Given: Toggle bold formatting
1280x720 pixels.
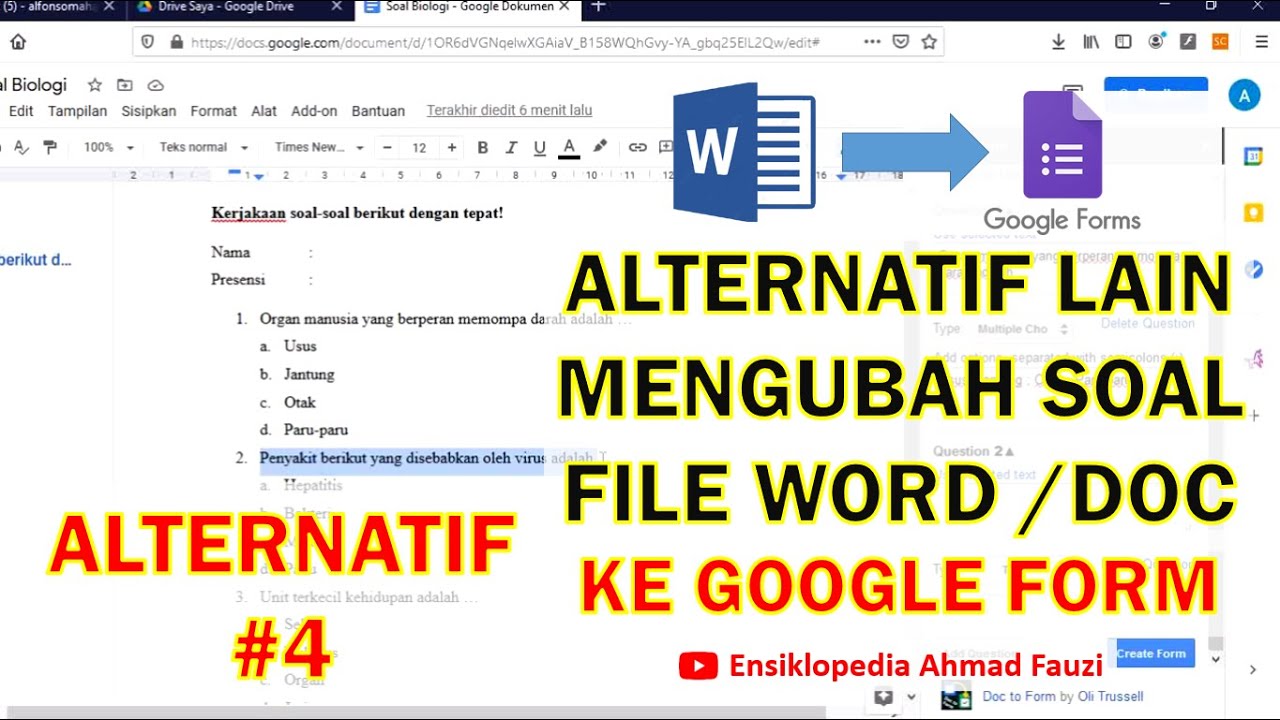Looking at the screenshot, I should click(482, 147).
